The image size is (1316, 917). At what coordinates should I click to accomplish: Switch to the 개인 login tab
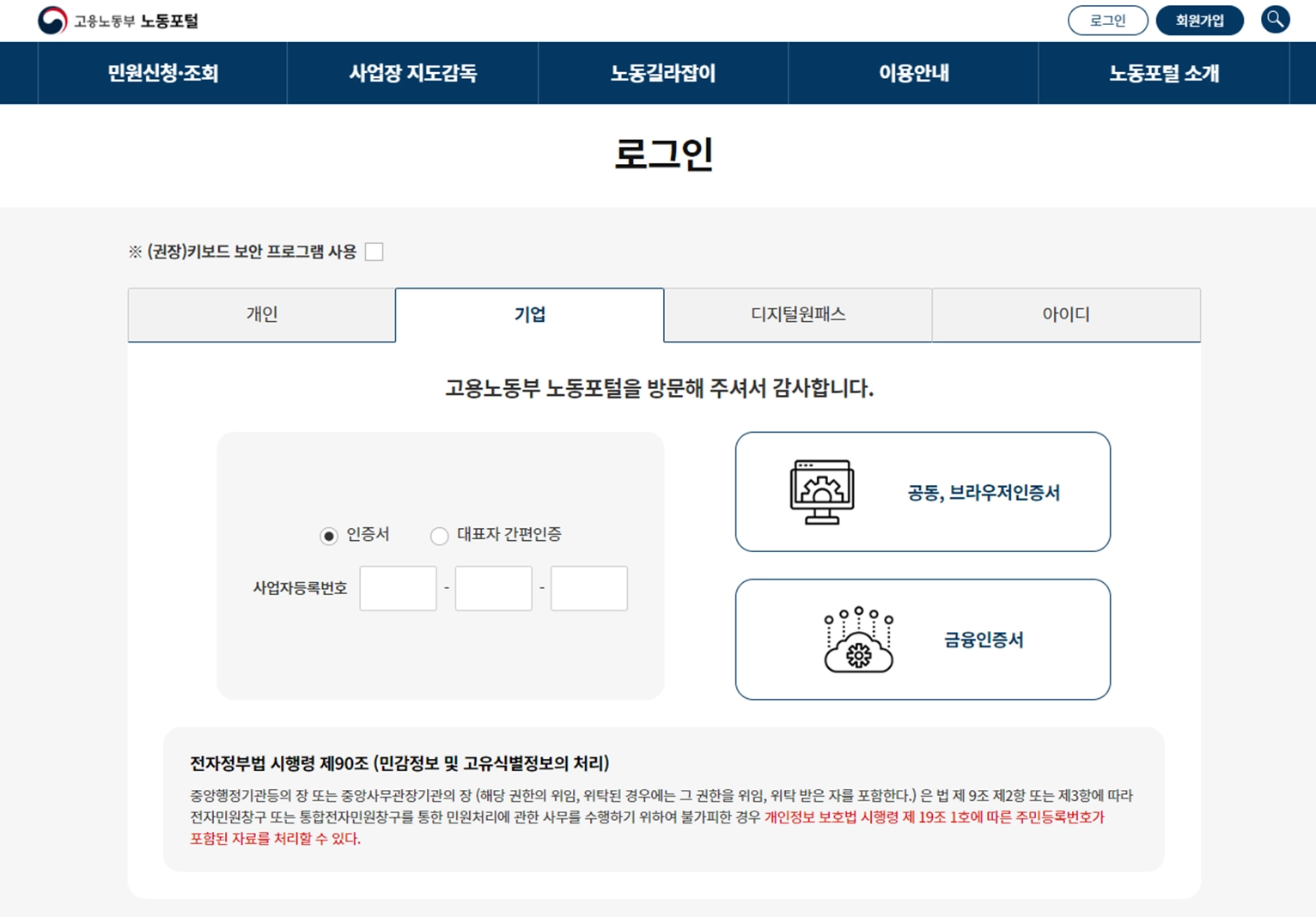pyautogui.click(x=262, y=314)
